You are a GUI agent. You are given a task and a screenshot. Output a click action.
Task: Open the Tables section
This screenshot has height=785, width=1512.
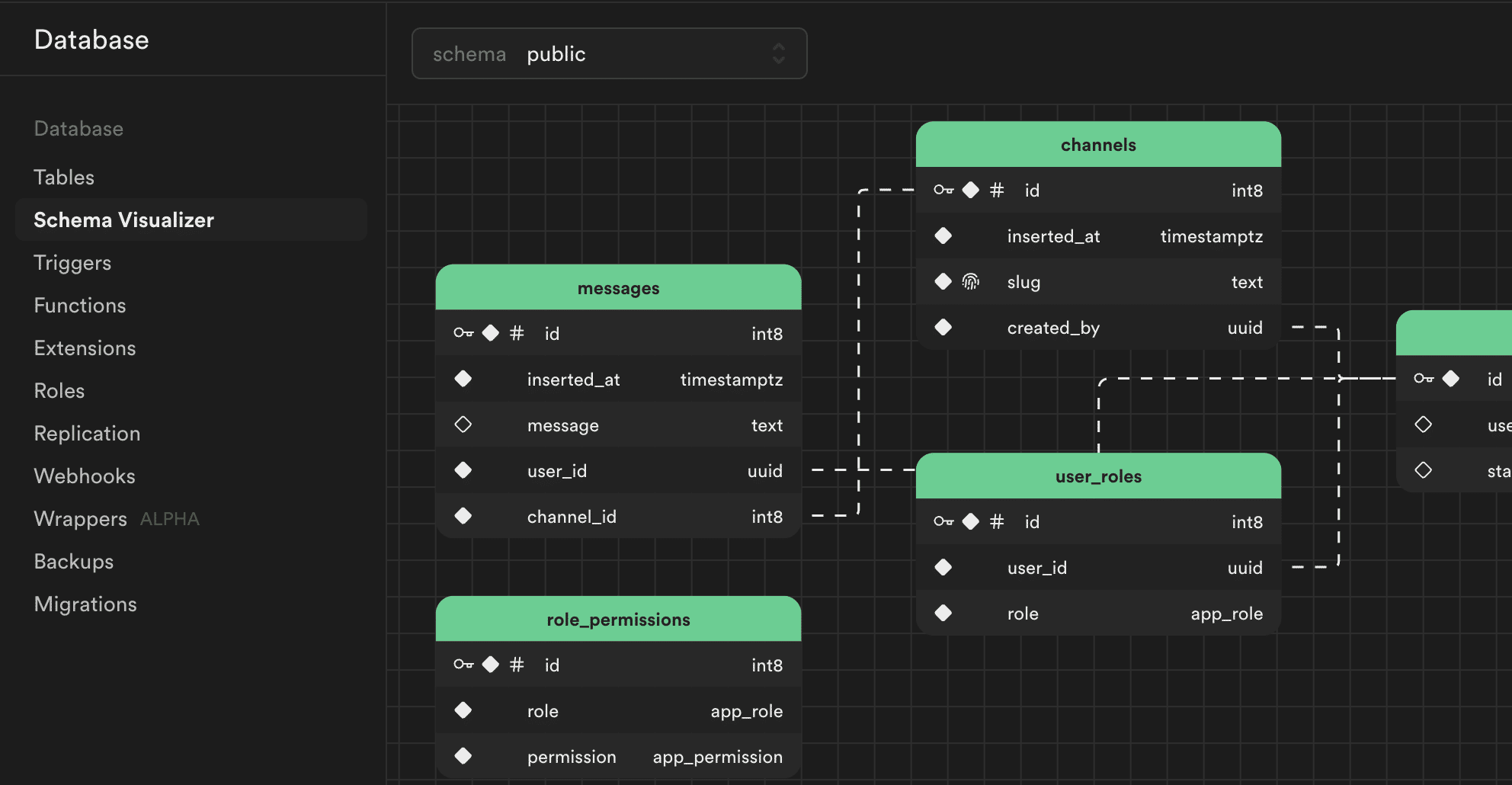63,177
